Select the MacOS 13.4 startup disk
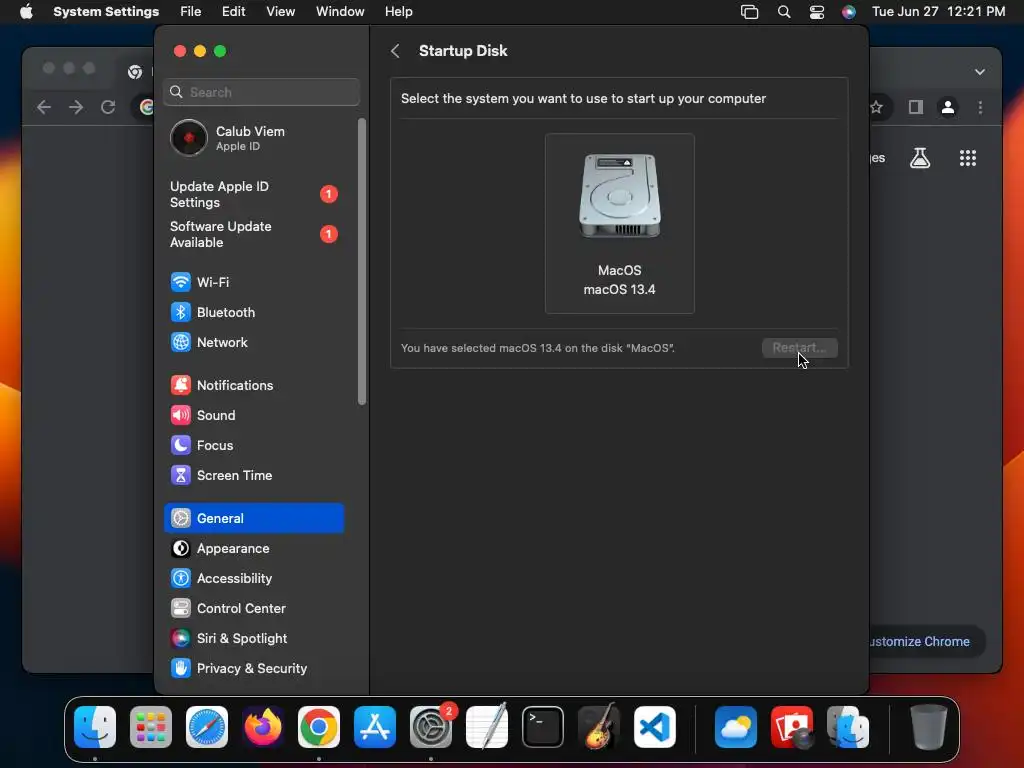This screenshot has width=1024, height=768. click(619, 223)
